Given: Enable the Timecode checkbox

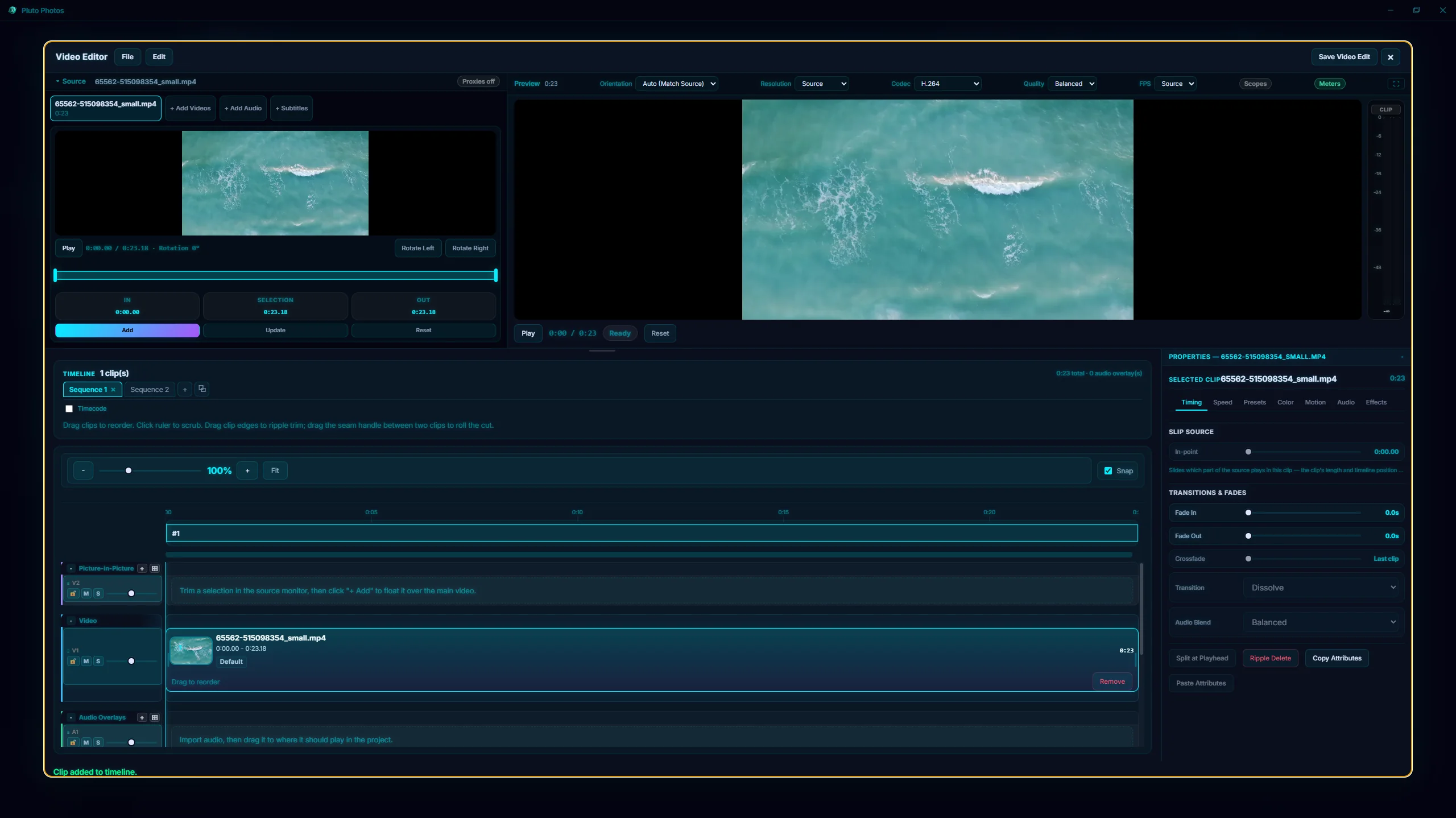Looking at the screenshot, I should [69, 408].
